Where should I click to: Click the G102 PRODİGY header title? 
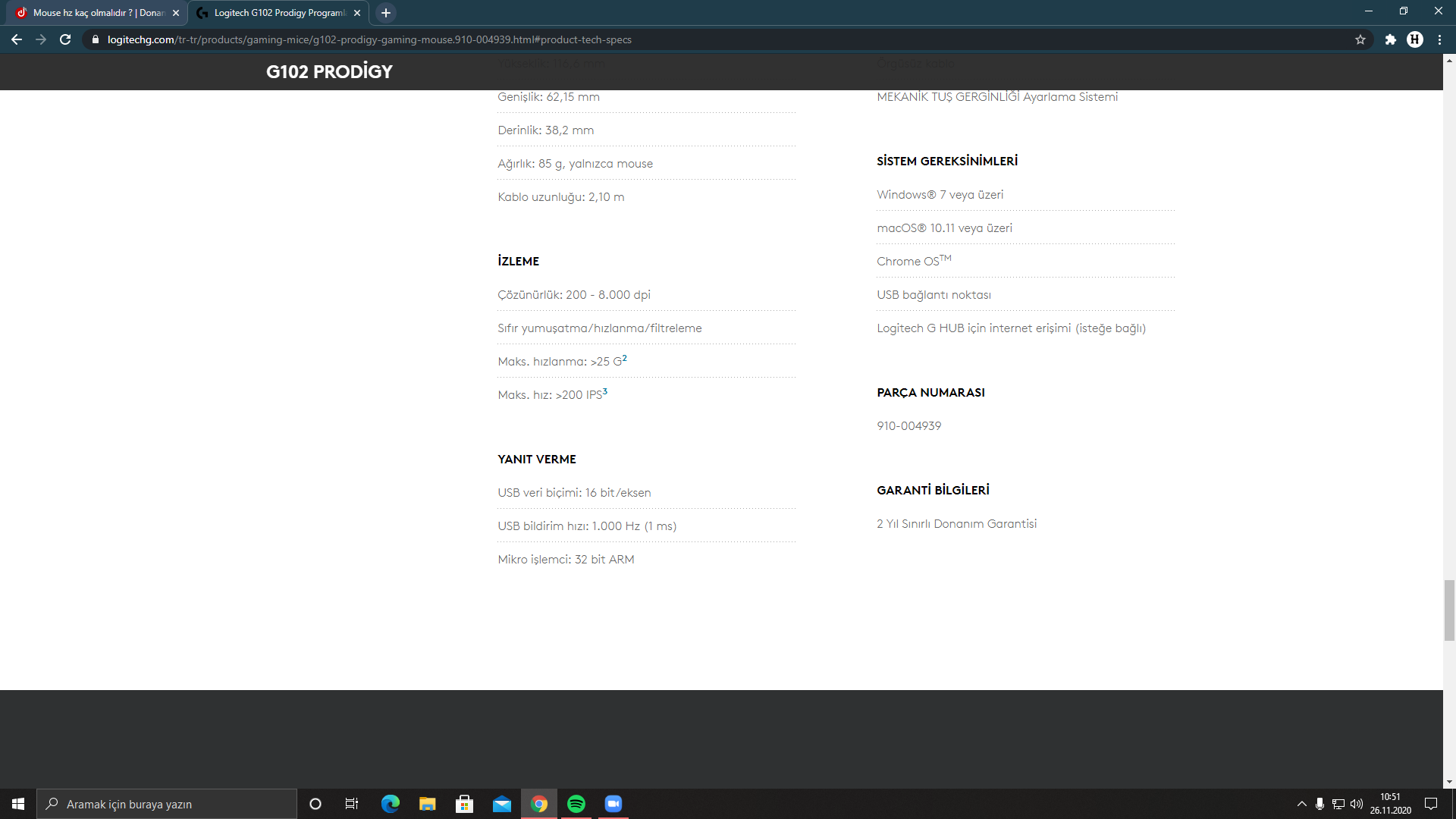point(329,72)
